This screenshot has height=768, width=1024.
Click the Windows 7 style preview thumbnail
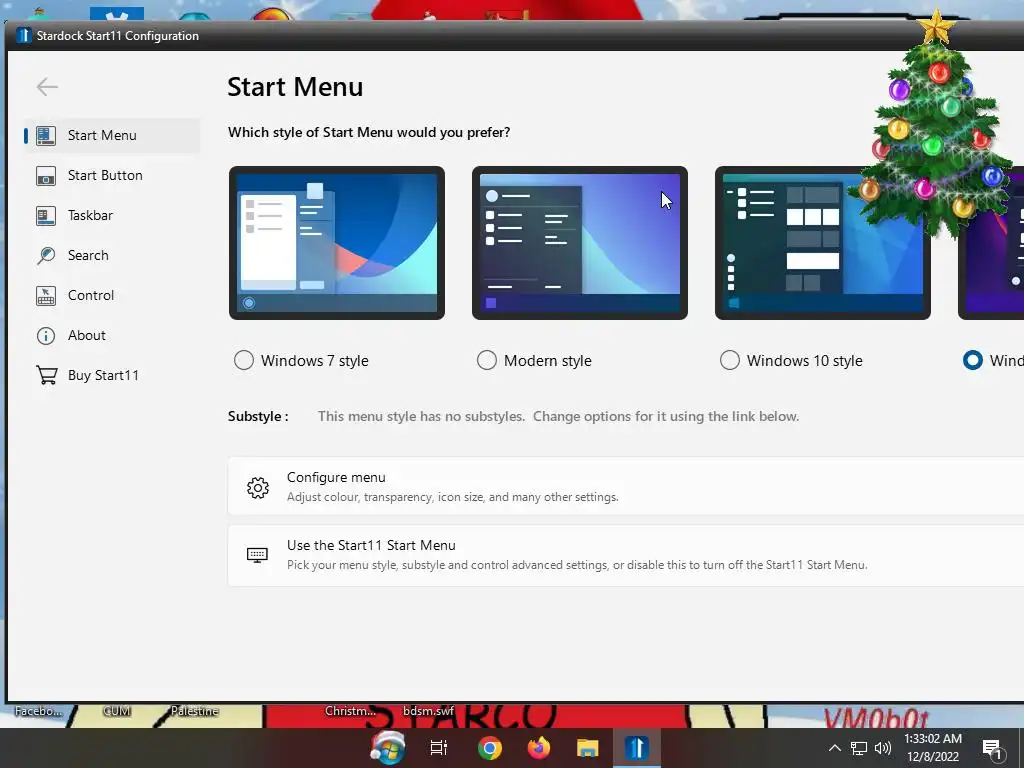(337, 243)
